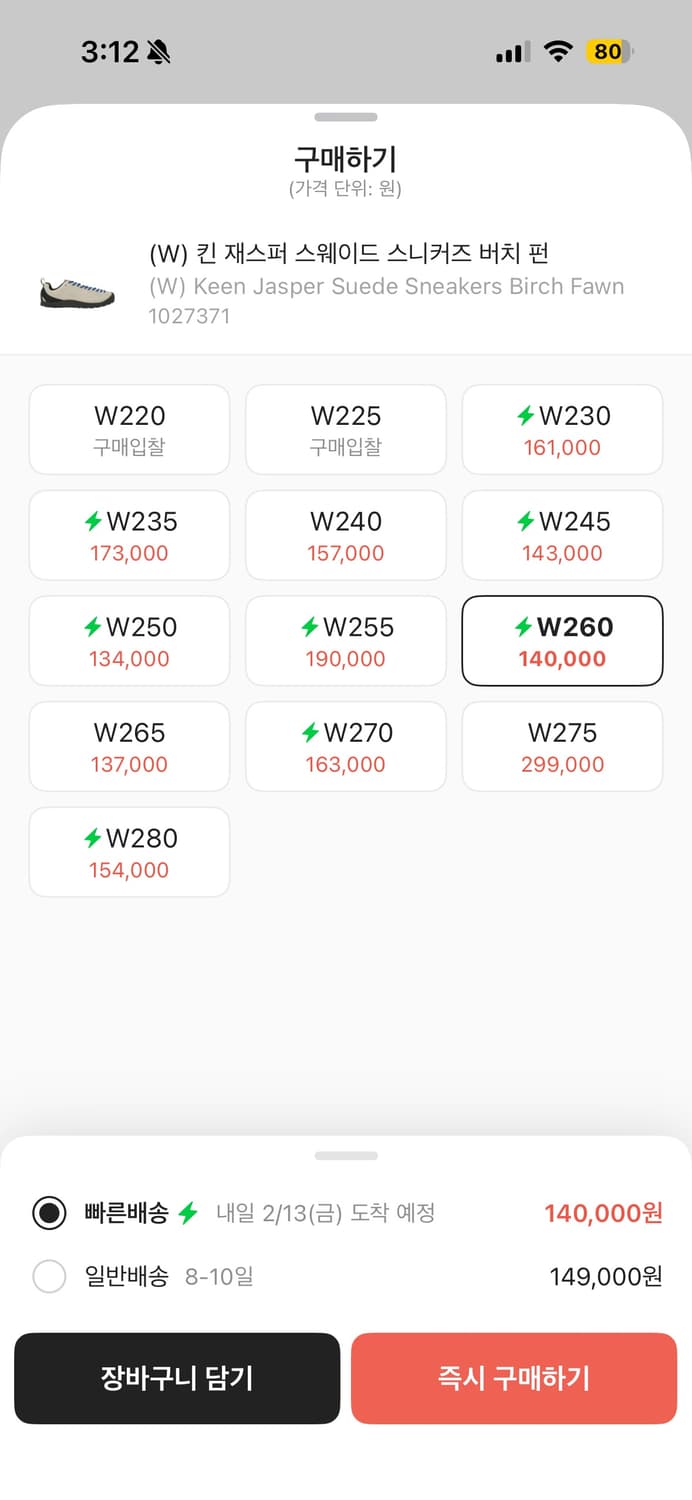This screenshot has height=1500, width=692.
Task: Tap the delivery panel drag handle
Action: click(x=346, y=1156)
